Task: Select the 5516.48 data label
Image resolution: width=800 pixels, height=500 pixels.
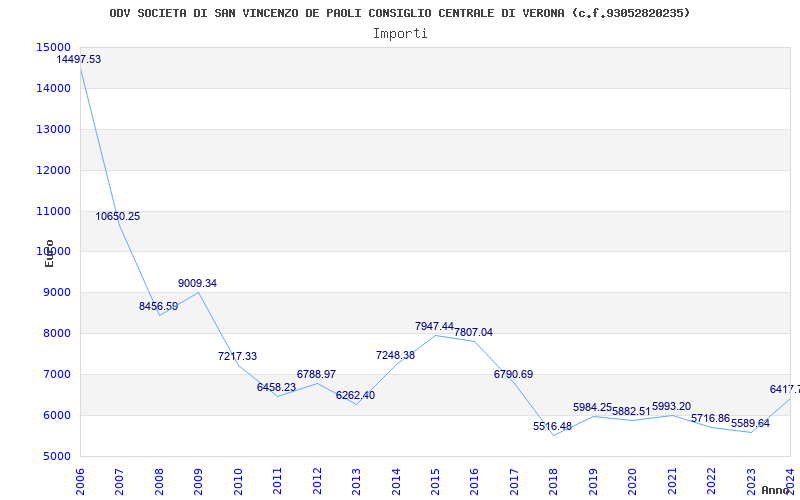Action: [553, 427]
